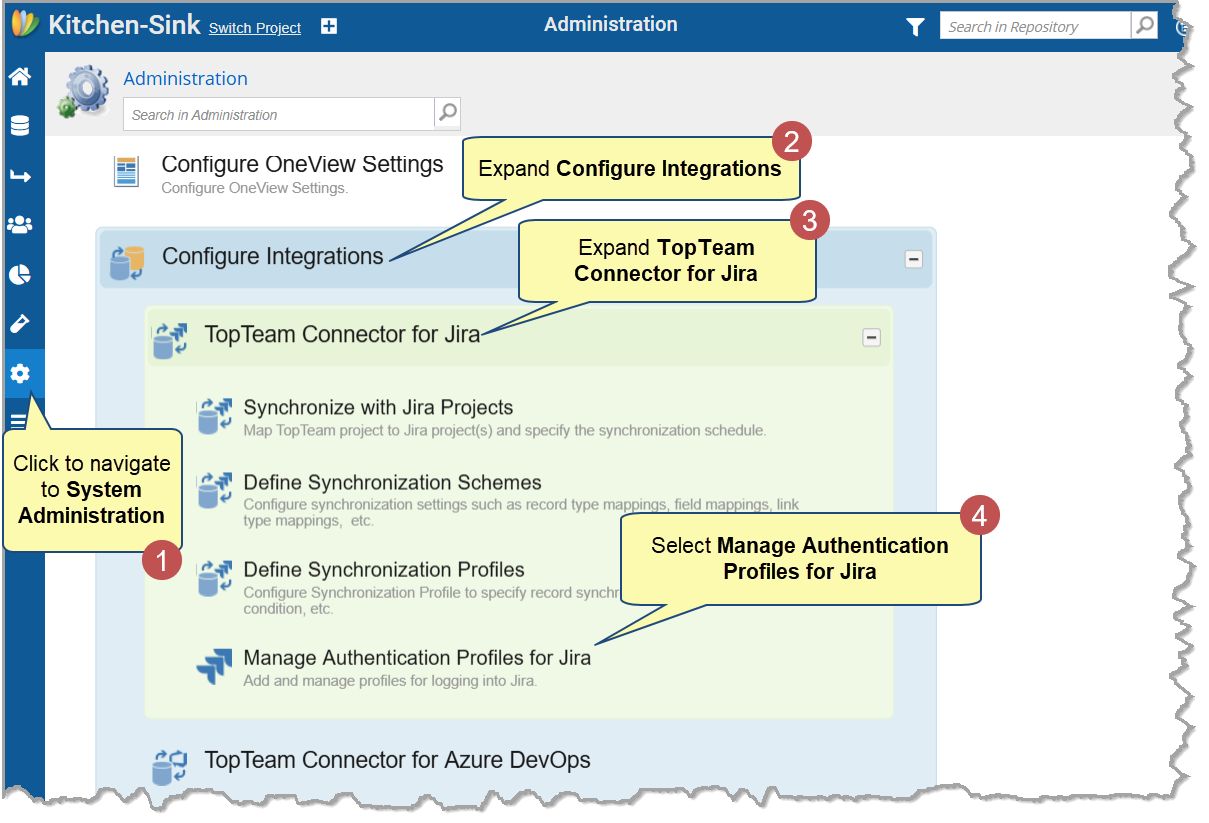The height and width of the screenshot is (823, 1209).
Task: Click the TopTeam Connector for Jira heading
Action: click(342, 334)
